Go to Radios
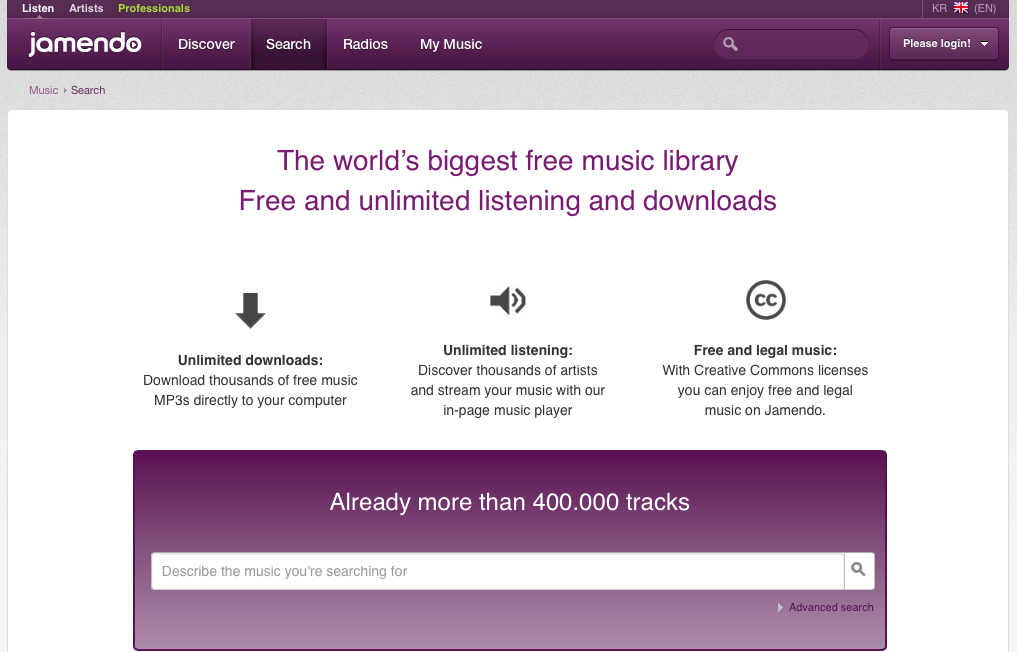 point(365,44)
